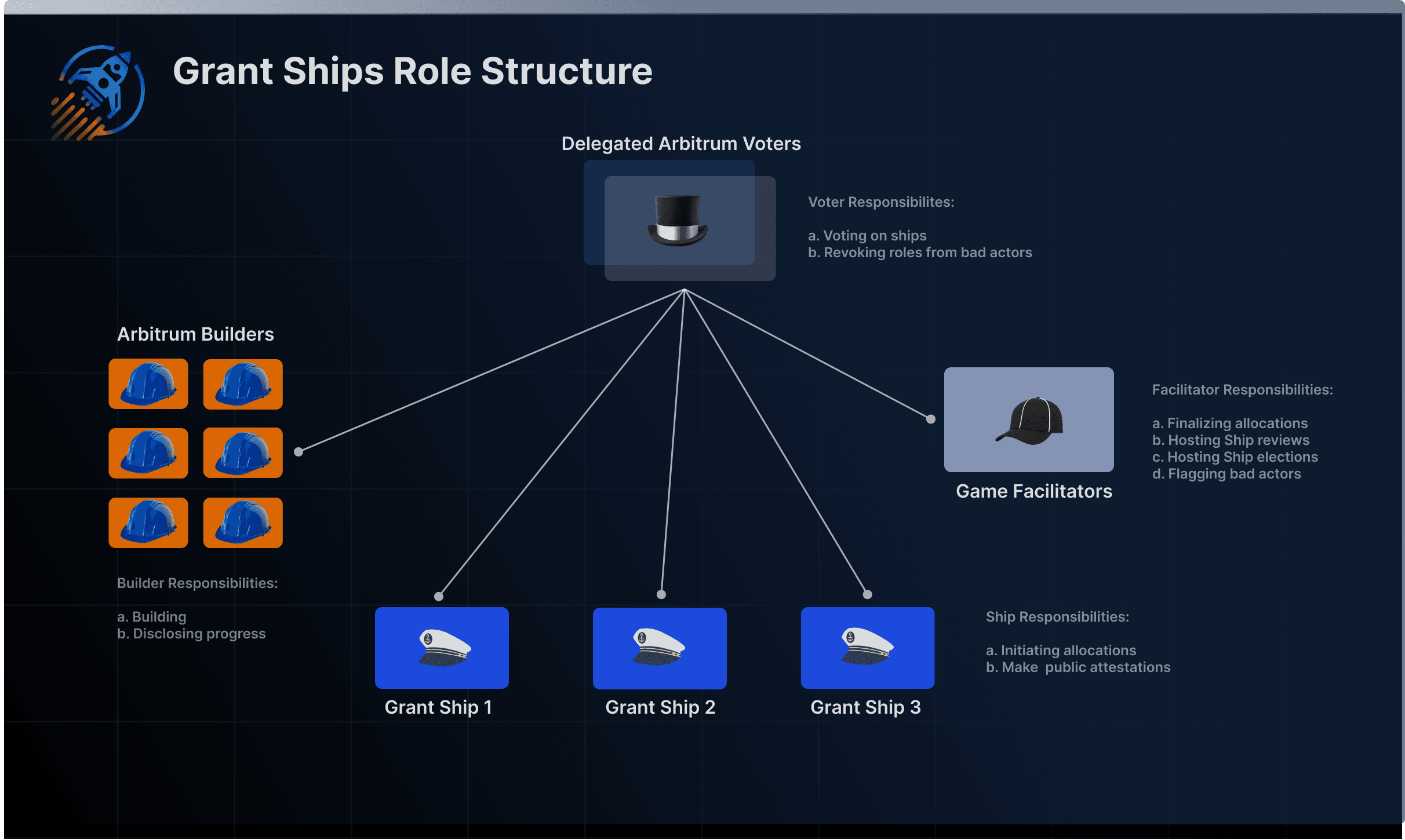Click 'd. Flagging bad actors' text

click(x=1226, y=474)
